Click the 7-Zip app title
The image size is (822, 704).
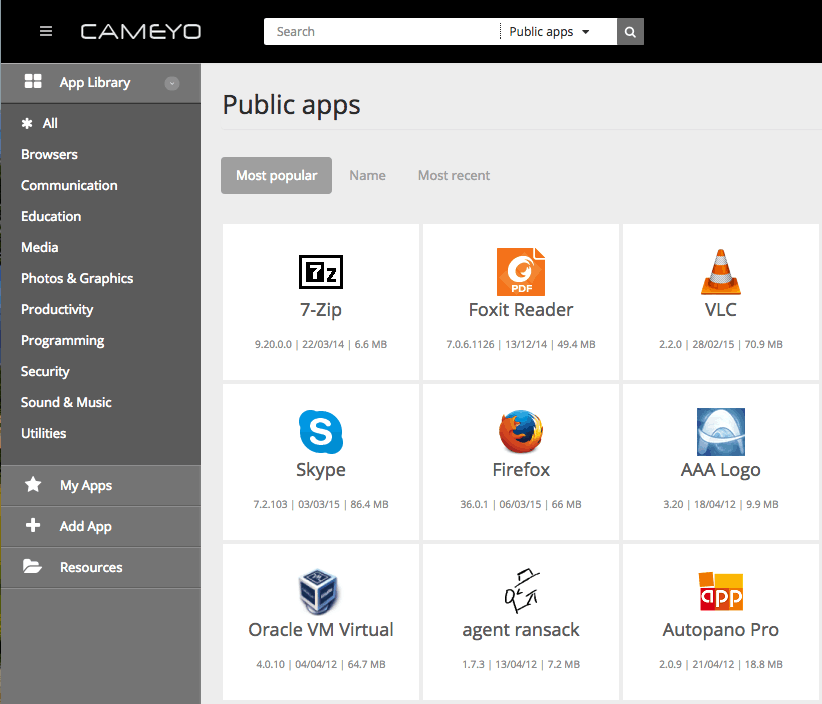point(321,310)
